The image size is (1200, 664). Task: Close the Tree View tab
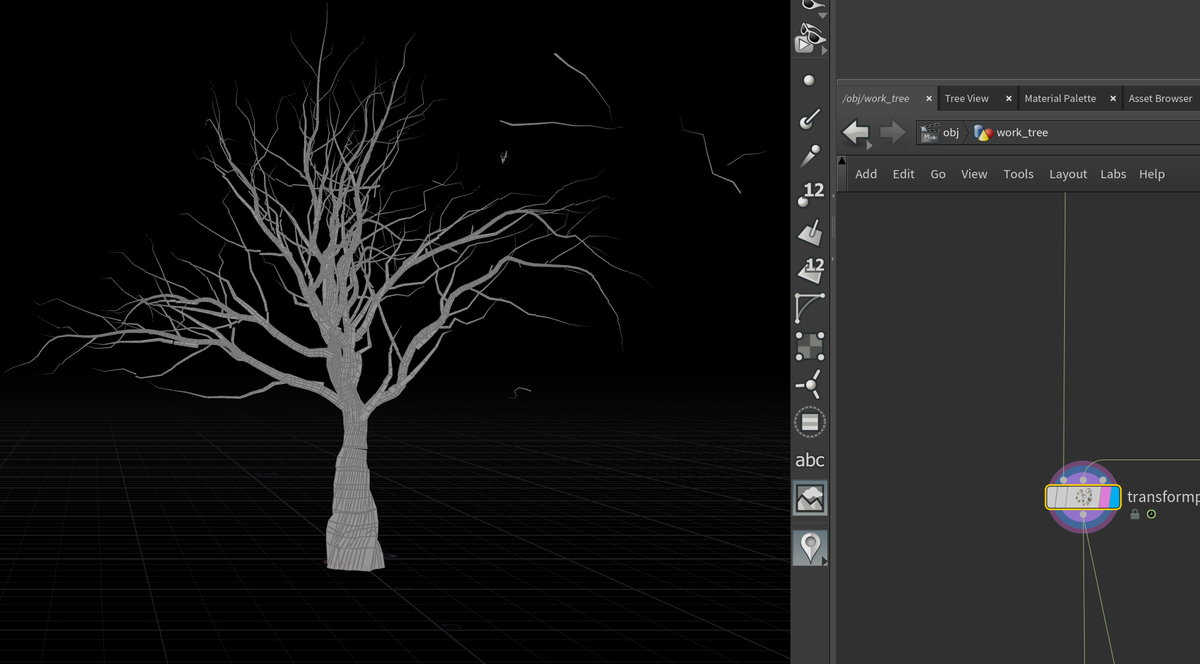click(x=1009, y=98)
